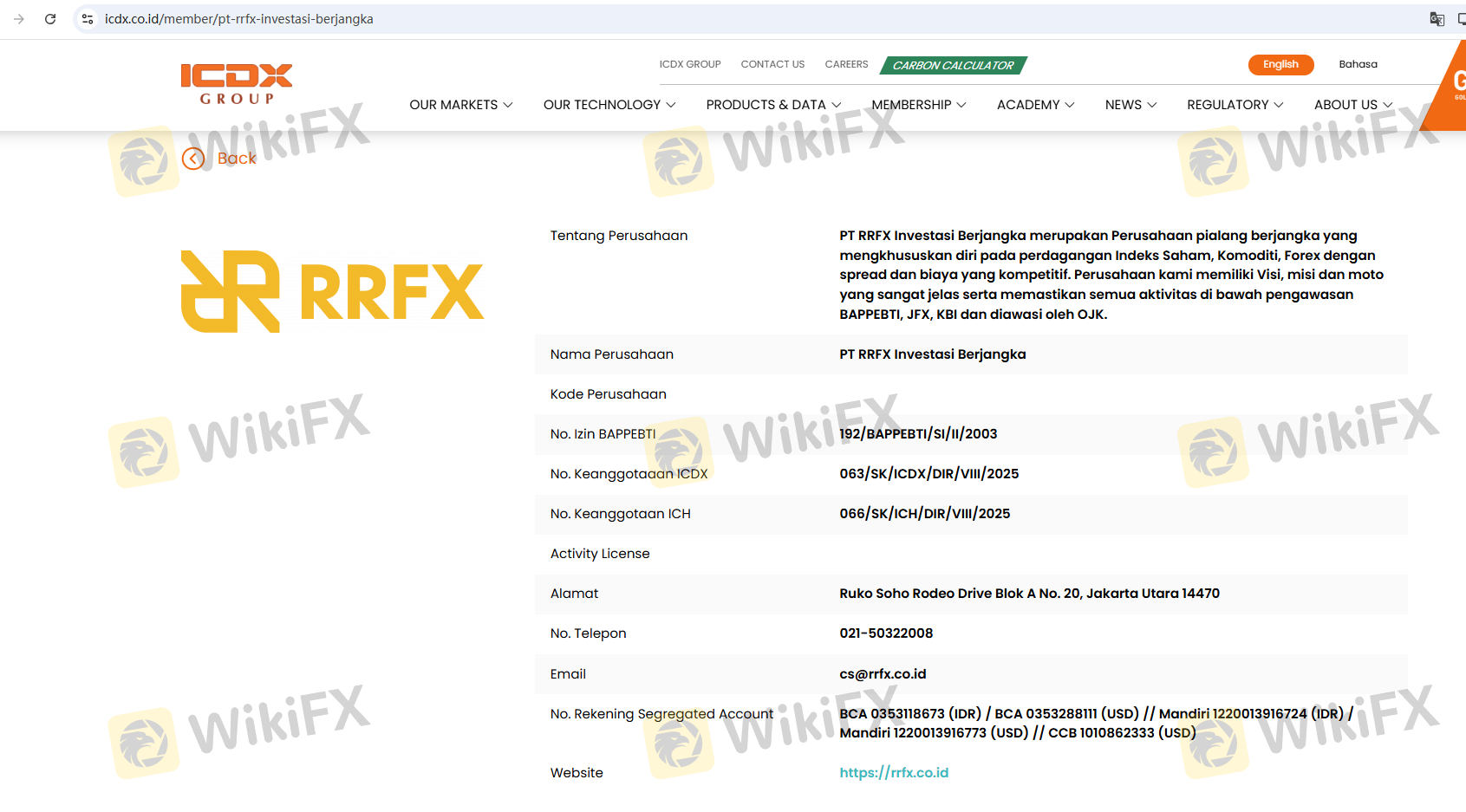The width and height of the screenshot is (1466, 812).
Task: Expand the Membership dropdown chevron
Action: [x=961, y=105]
